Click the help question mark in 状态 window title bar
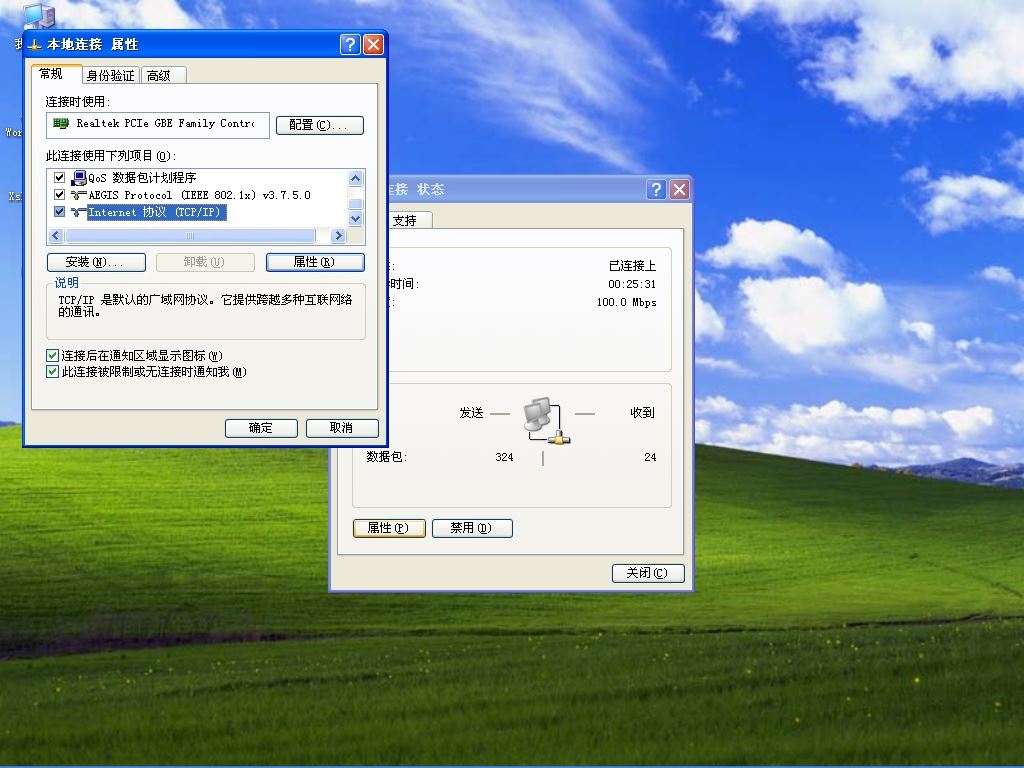Viewport: 1024px width, 768px height. pos(656,189)
